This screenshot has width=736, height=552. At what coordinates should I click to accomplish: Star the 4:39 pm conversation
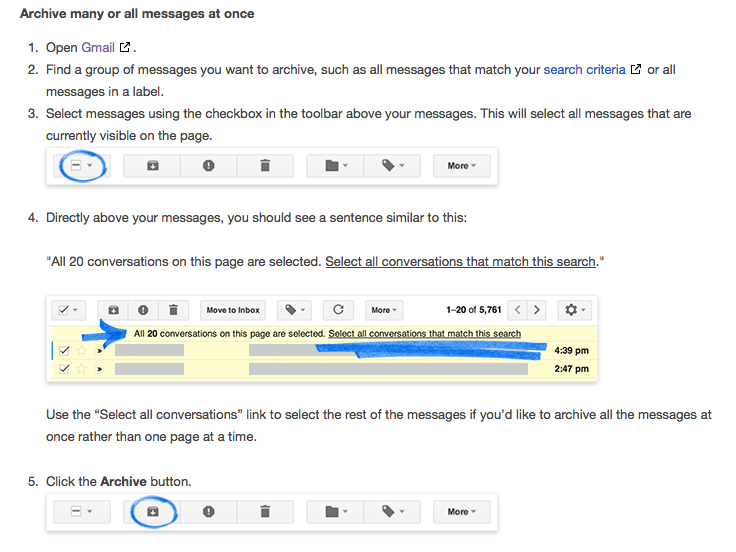coord(82,350)
